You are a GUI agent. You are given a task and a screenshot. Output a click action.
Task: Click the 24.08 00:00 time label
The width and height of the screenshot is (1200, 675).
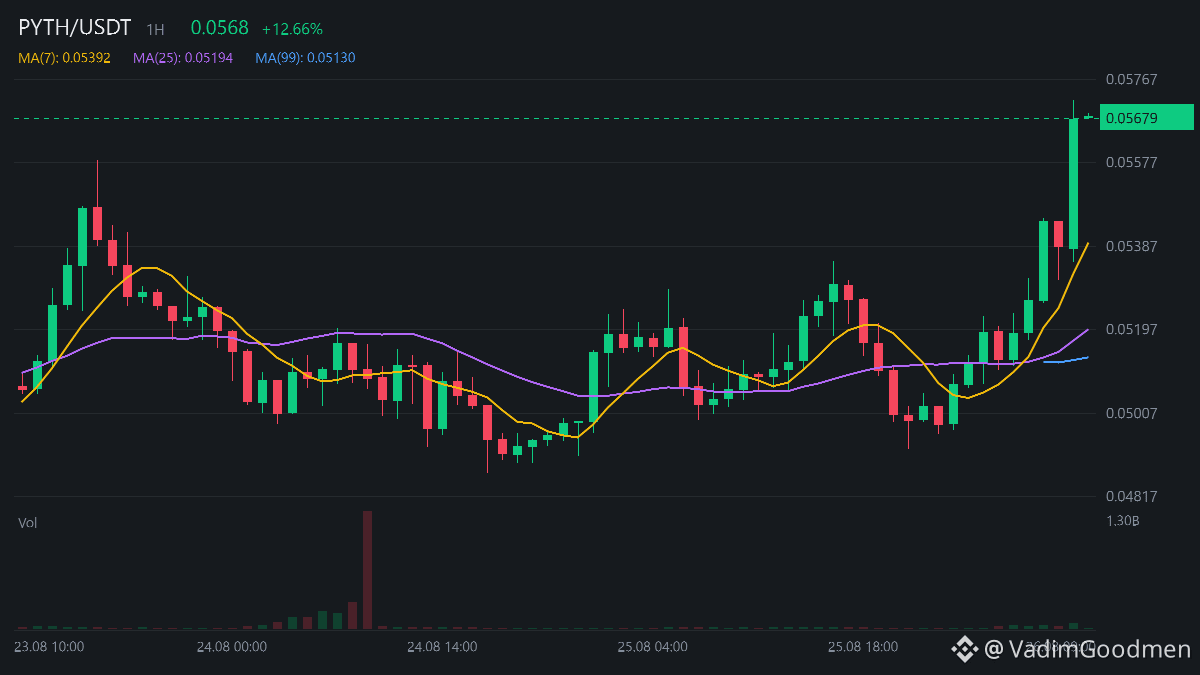[231, 647]
